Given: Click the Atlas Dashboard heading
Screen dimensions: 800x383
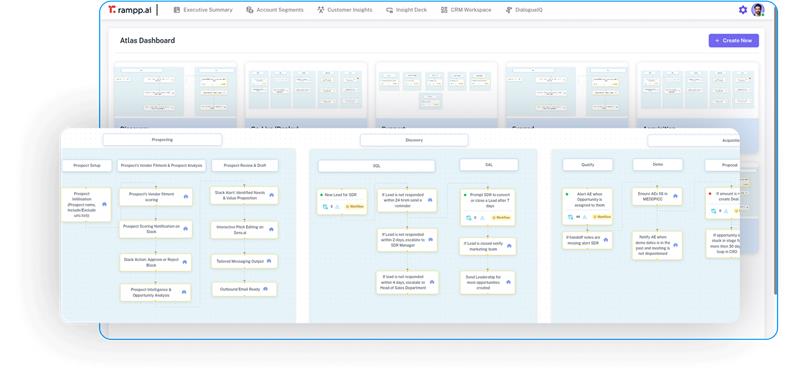Looking at the screenshot, I should (147, 41).
